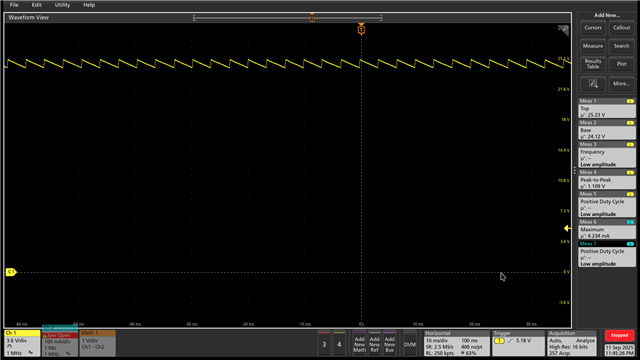Click the Meas 1 yellow channel tag
This screenshot has height=360, width=640.
coord(630,101)
